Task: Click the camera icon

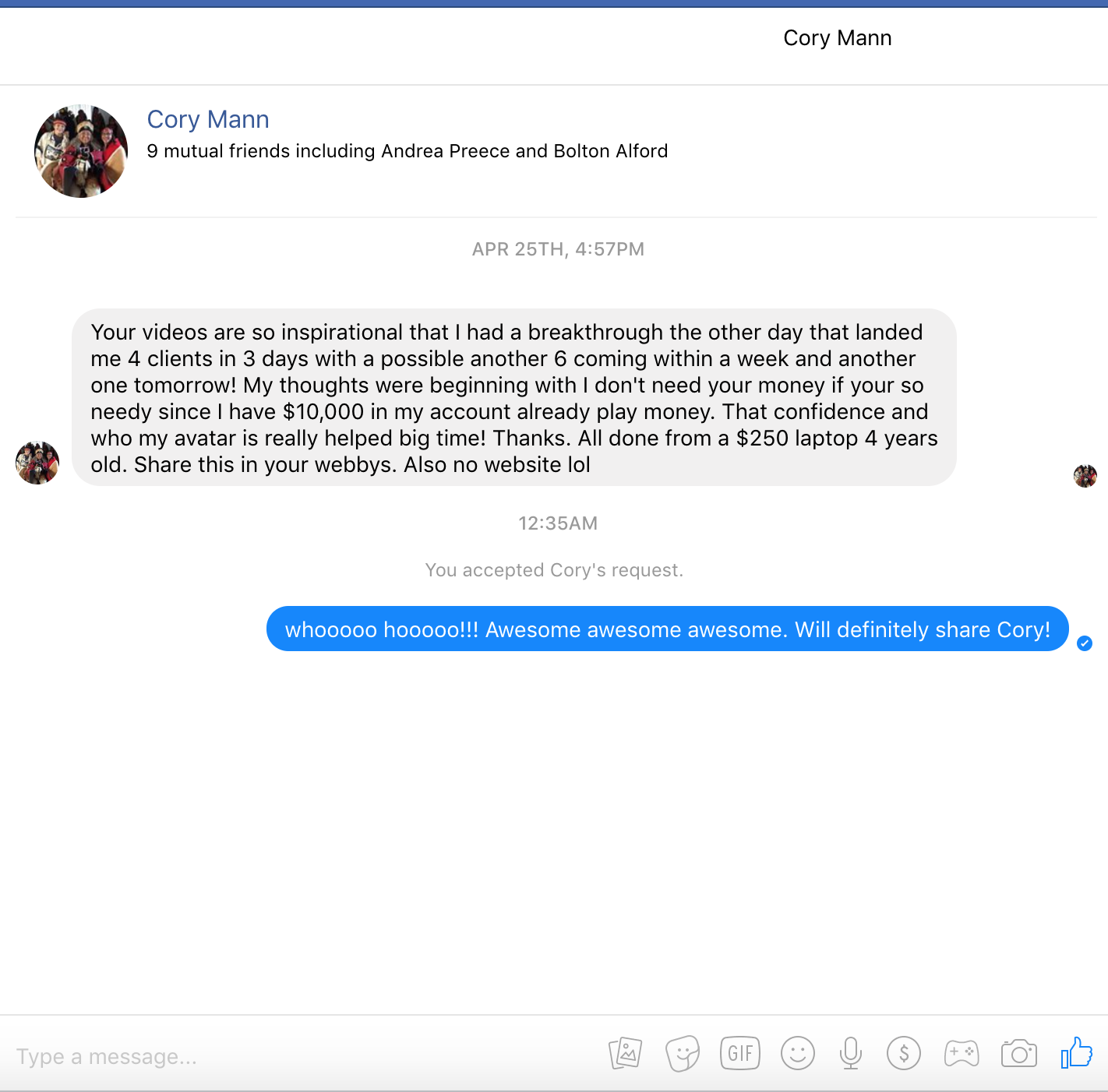Action: 1019,1054
